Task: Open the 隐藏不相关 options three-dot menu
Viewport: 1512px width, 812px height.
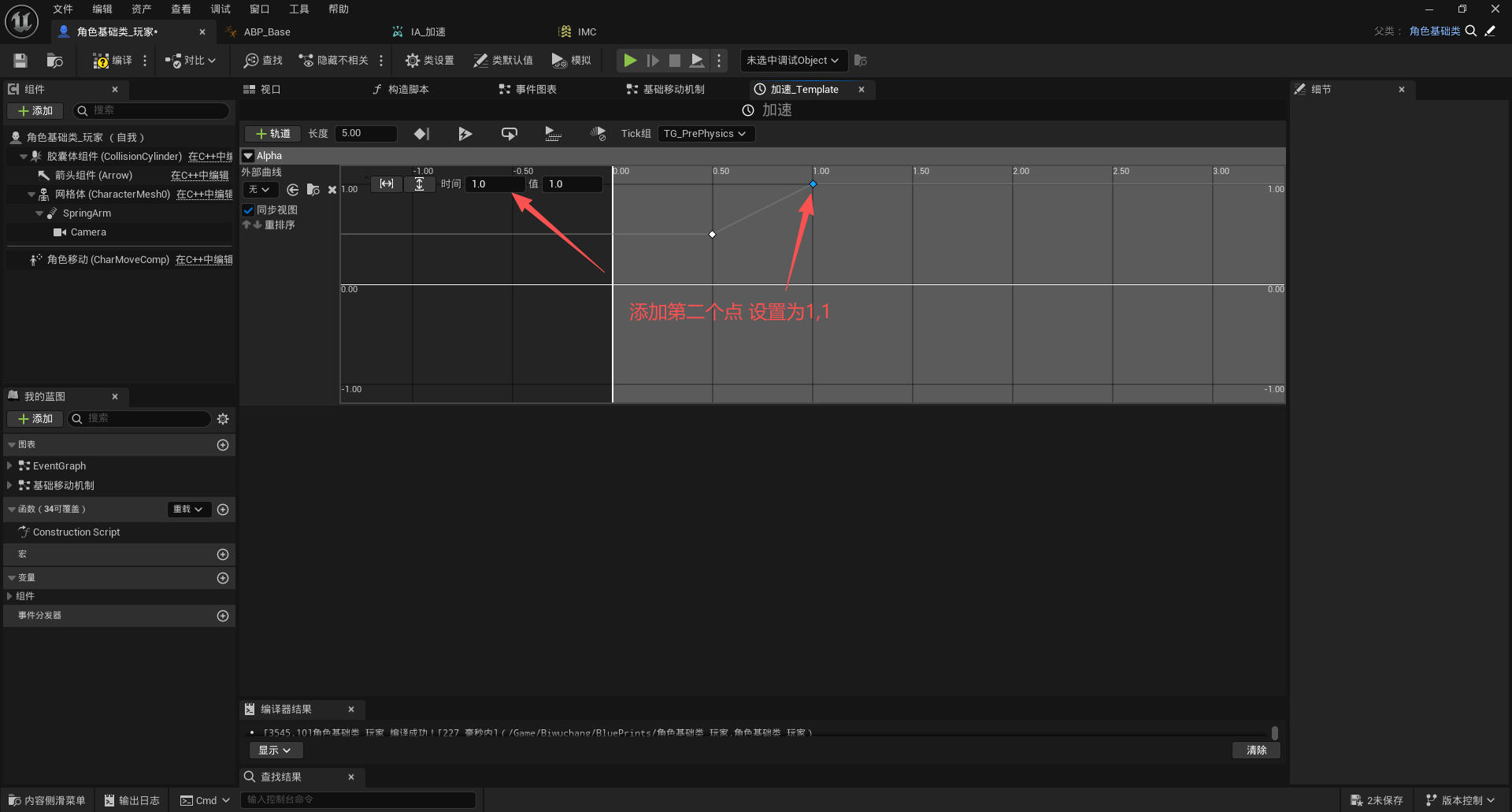Action: [x=381, y=61]
